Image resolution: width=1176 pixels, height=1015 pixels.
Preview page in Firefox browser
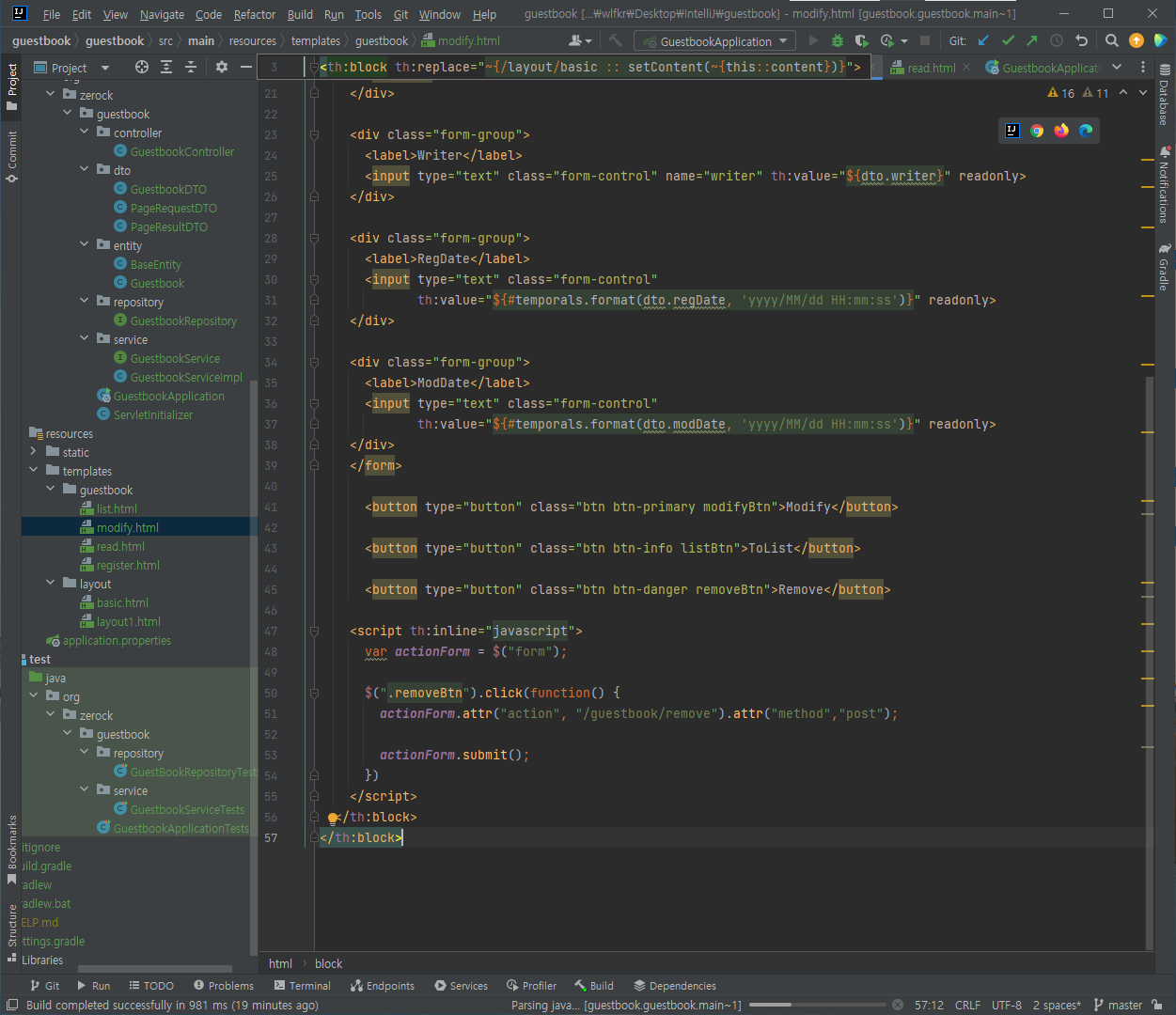click(1061, 131)
